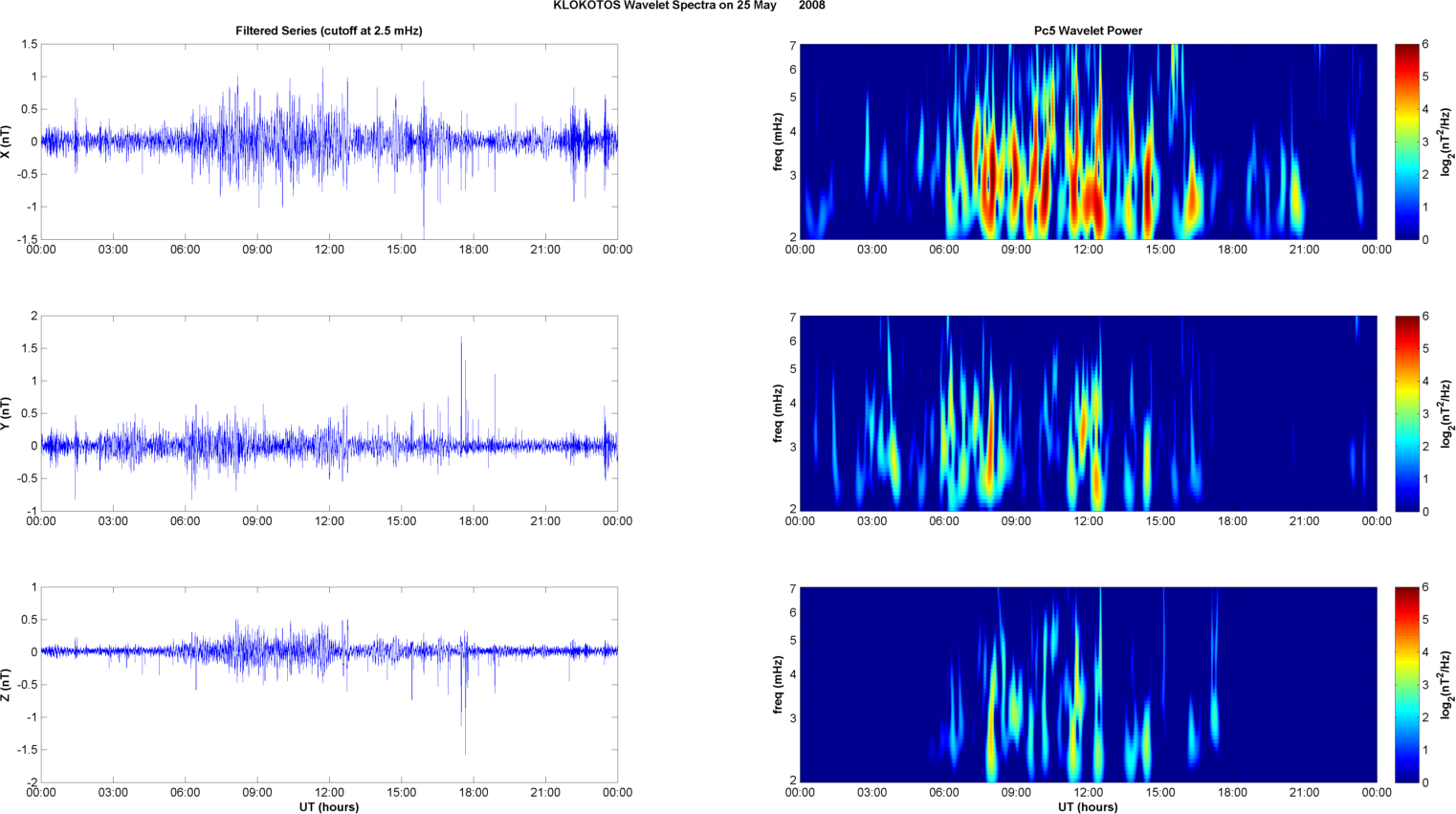The image size is (1456, 814).
Task: Click the Y component wavelet power spectrogram
Action: click(x=1088, y=413)
